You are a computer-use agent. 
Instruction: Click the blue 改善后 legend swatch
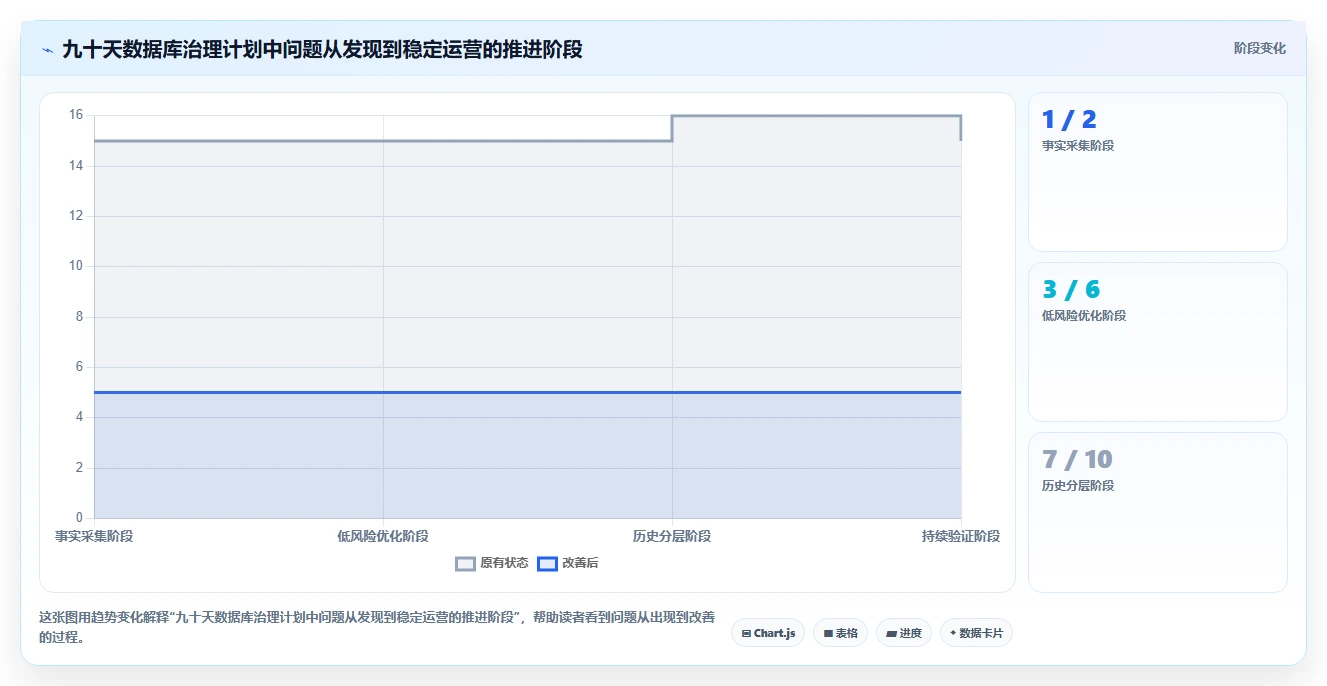(x=547, y=564)
